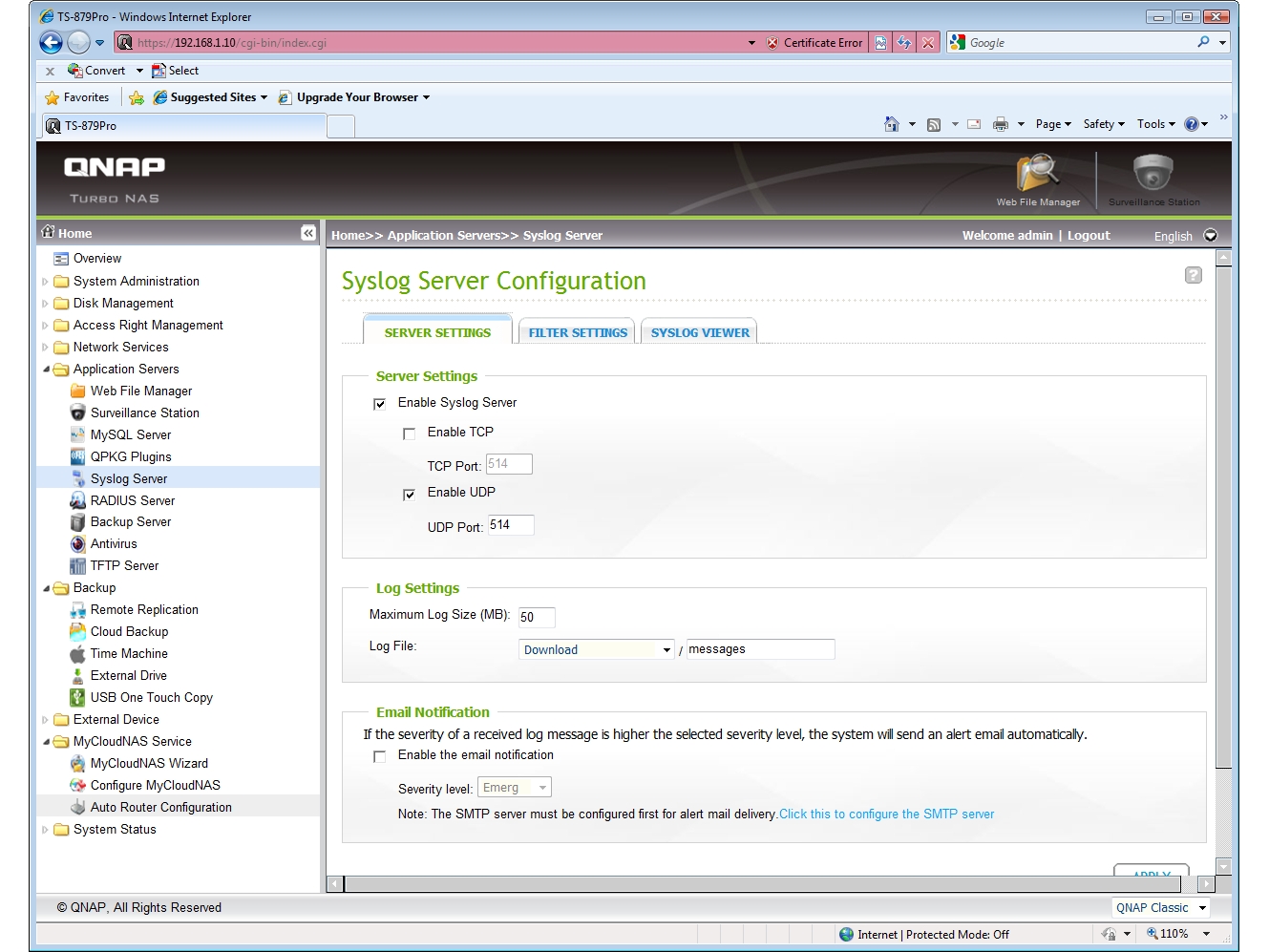Expand the System Administration tree node
The image size is (1269, 952).
(x=45, y=282)
